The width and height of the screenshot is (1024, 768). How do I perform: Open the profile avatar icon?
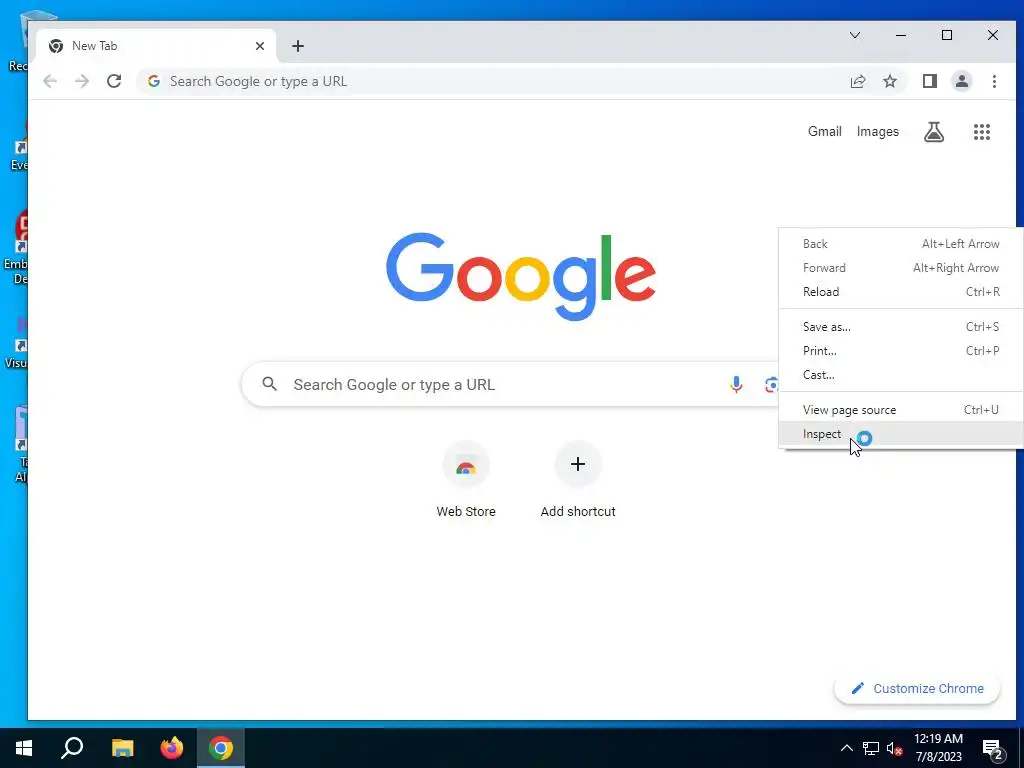click(x=962, y=81)
